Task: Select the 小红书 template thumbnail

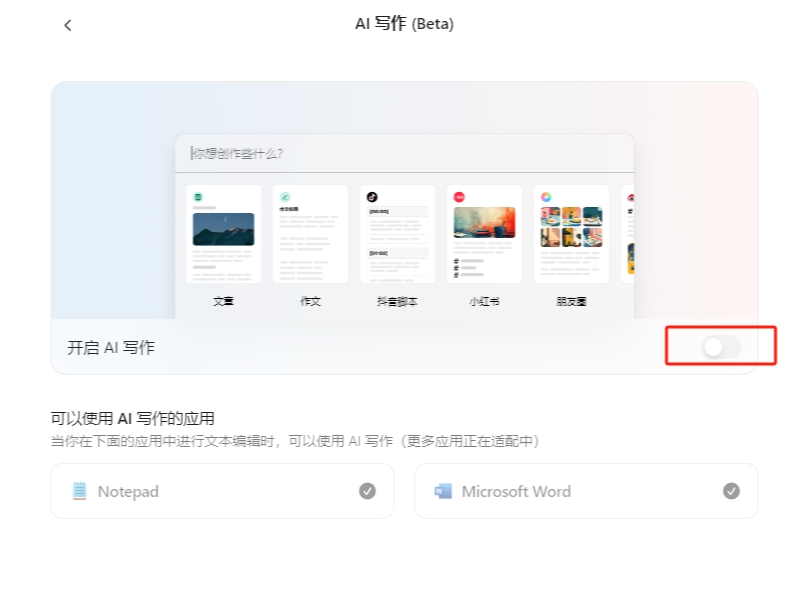Action: 484,234
